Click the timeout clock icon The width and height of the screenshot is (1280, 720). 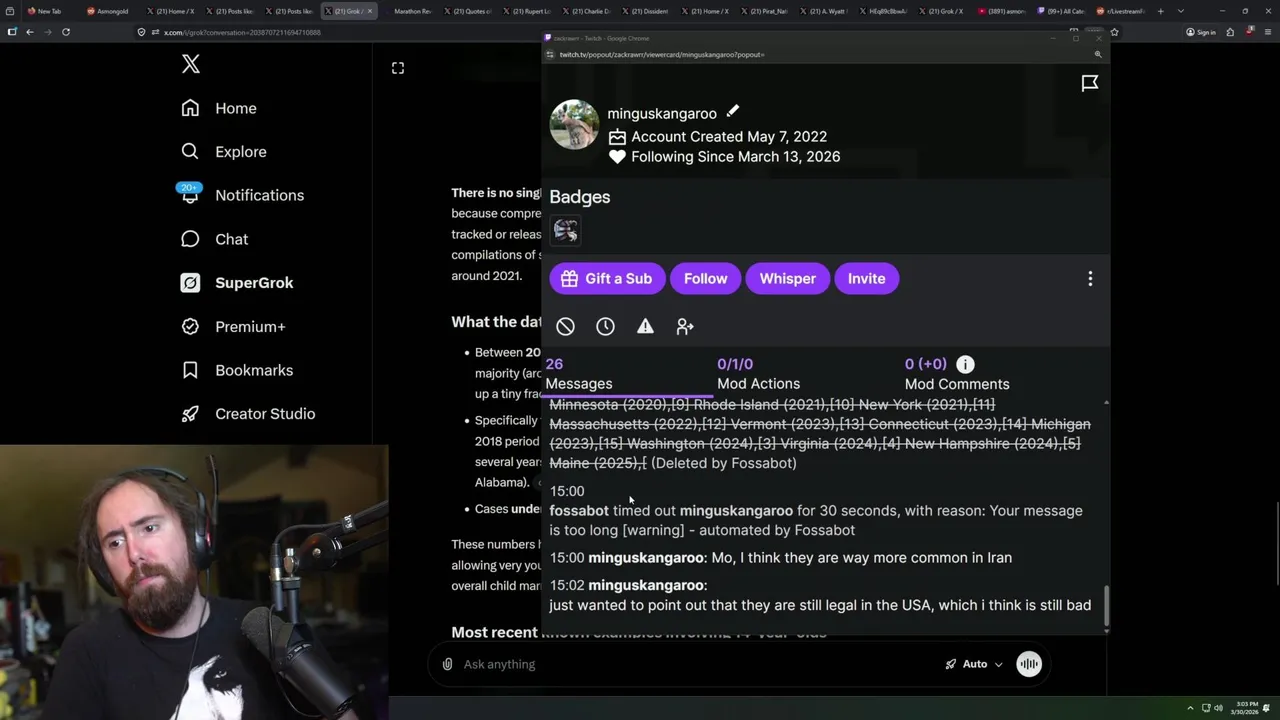(605, 326)
